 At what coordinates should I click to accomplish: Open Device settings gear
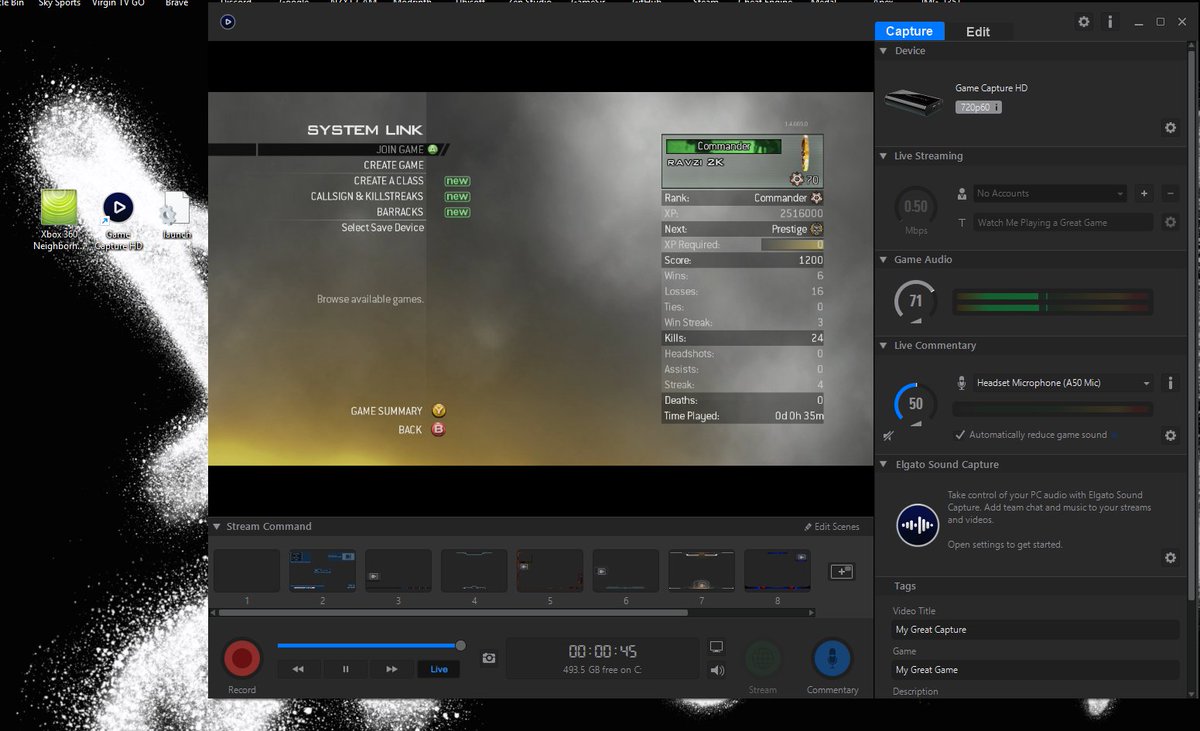[1170, 128]
